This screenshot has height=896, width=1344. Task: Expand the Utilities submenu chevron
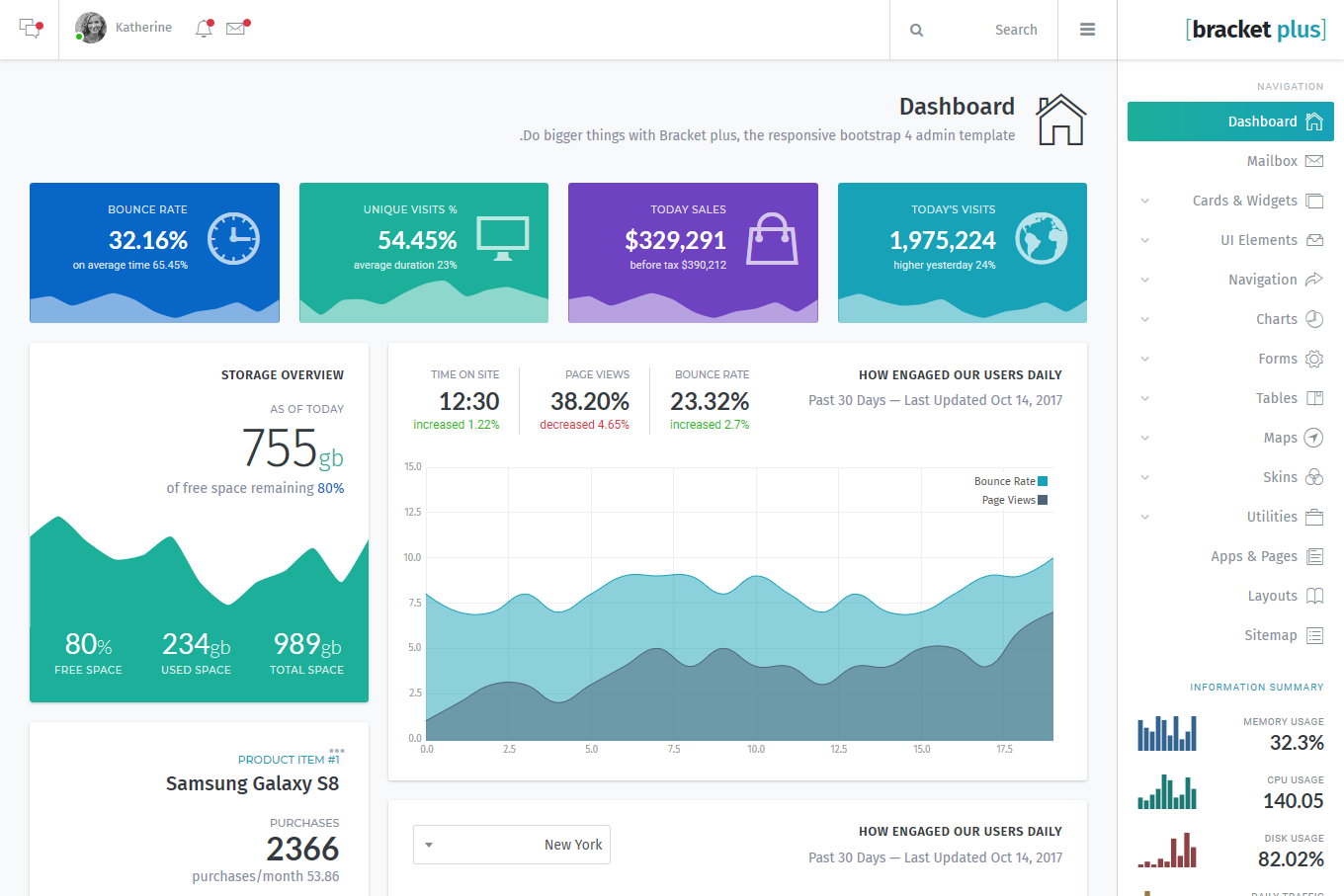pyautogui.click(x=1145, y=517)
